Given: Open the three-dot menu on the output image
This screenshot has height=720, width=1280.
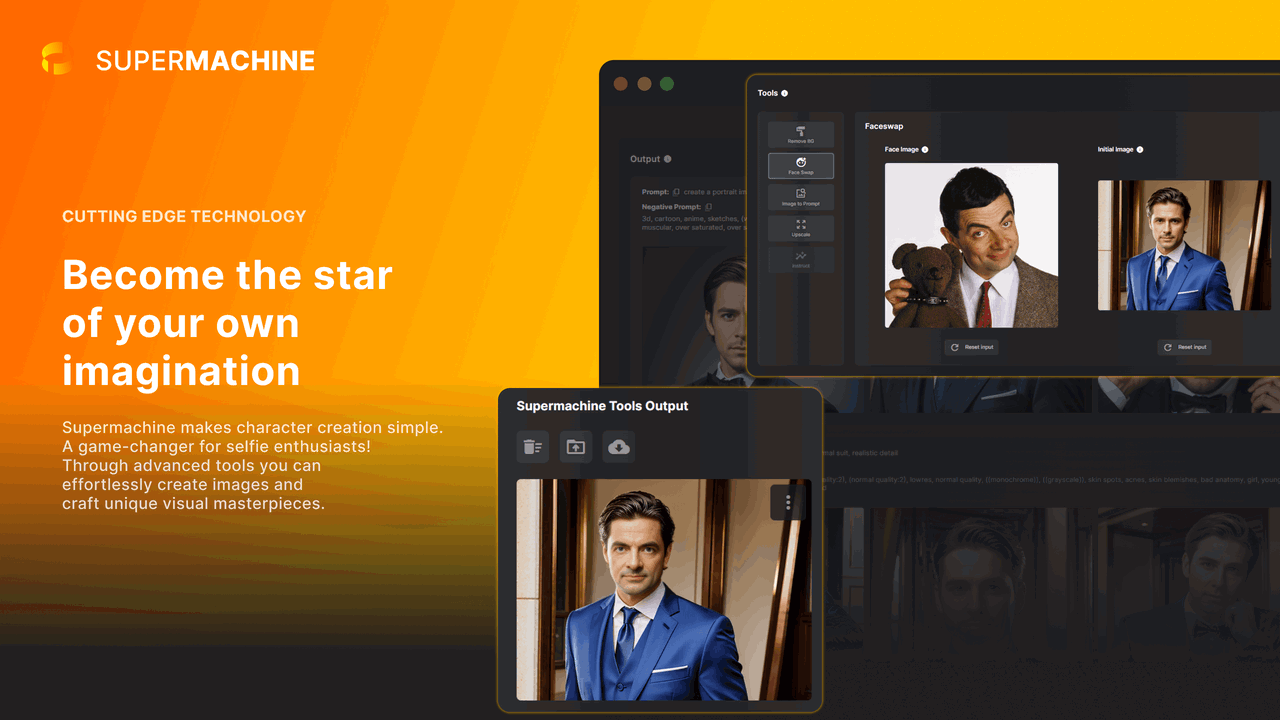Looking at the screenshot, I should coord(788,502).
